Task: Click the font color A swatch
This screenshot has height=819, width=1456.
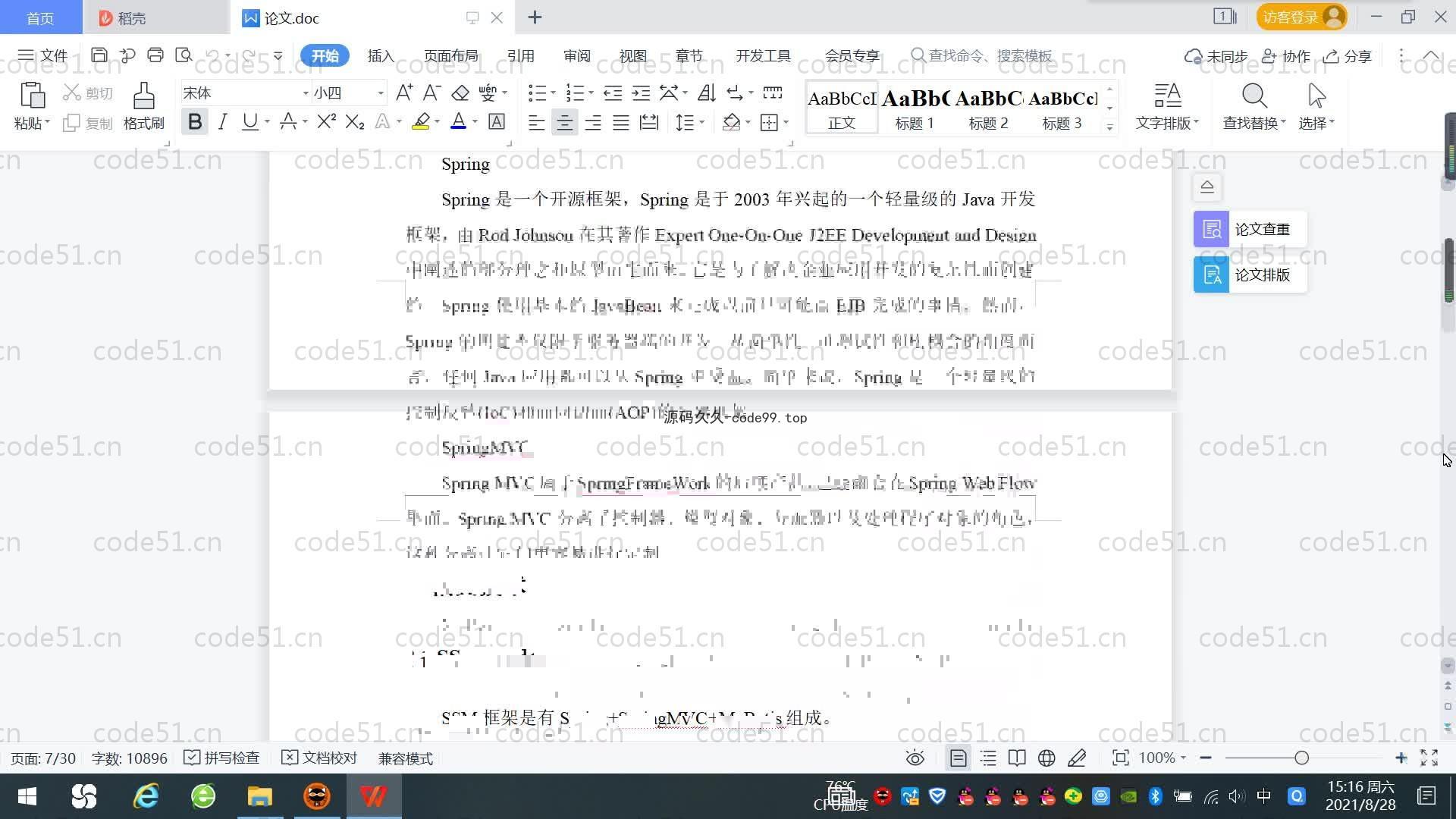Action: [458, 121]
